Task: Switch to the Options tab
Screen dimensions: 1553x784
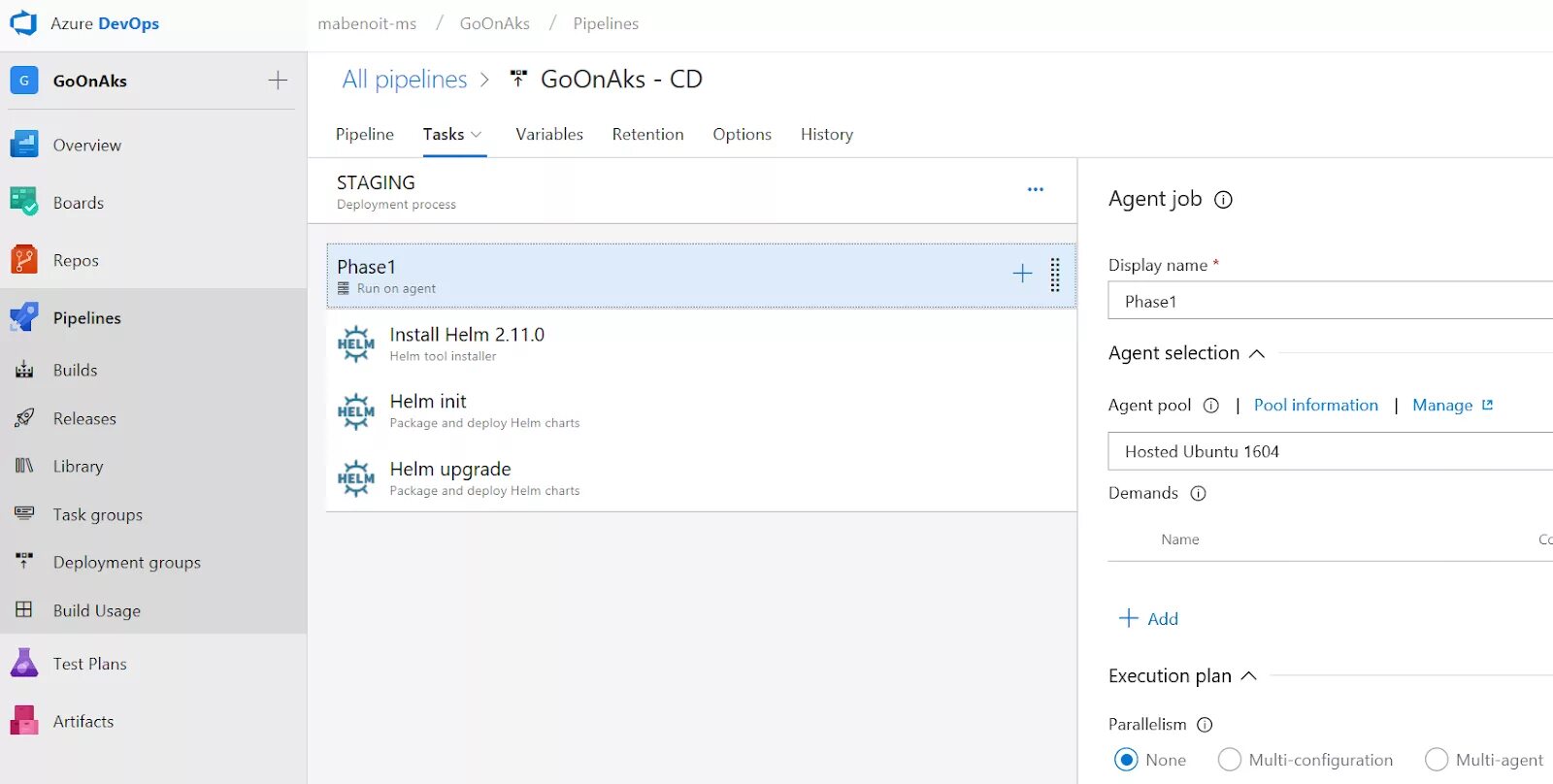Action: coord(742,134)
